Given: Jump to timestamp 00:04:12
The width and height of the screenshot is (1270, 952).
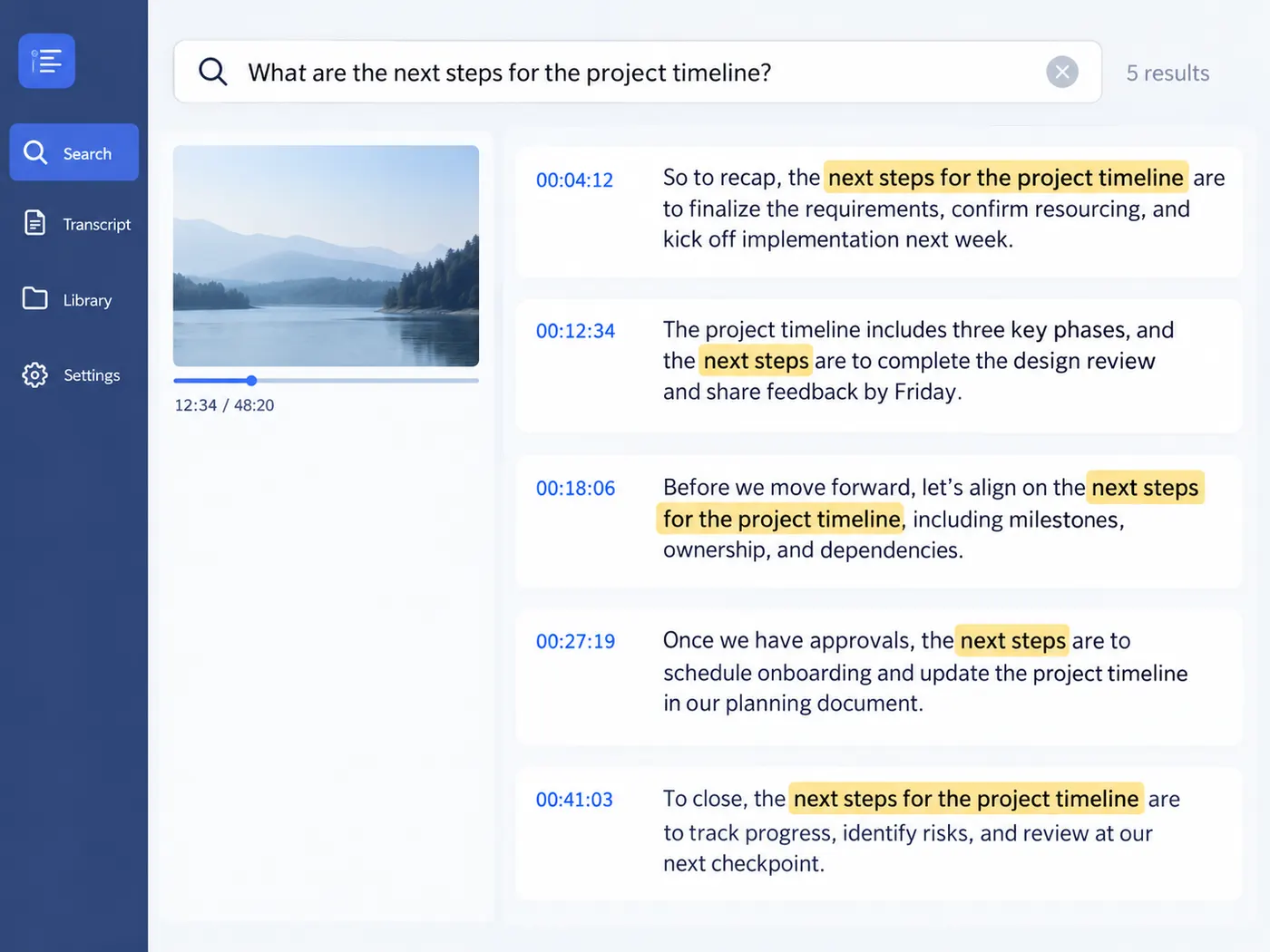Looking at the screenshot, I should [x=574, y=180].
